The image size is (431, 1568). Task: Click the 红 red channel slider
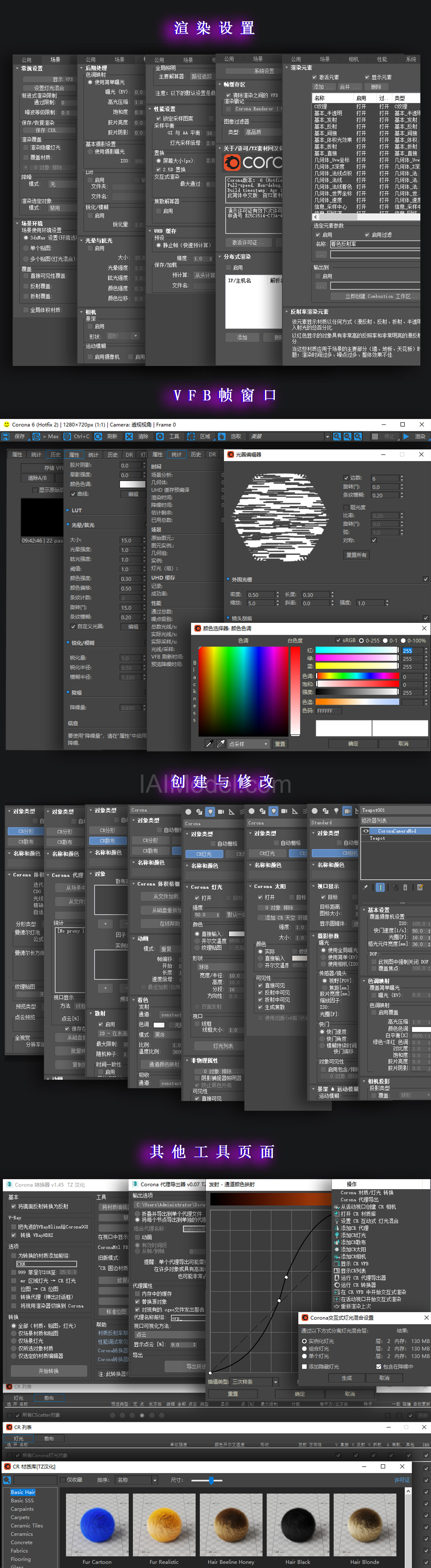[357, 650]
